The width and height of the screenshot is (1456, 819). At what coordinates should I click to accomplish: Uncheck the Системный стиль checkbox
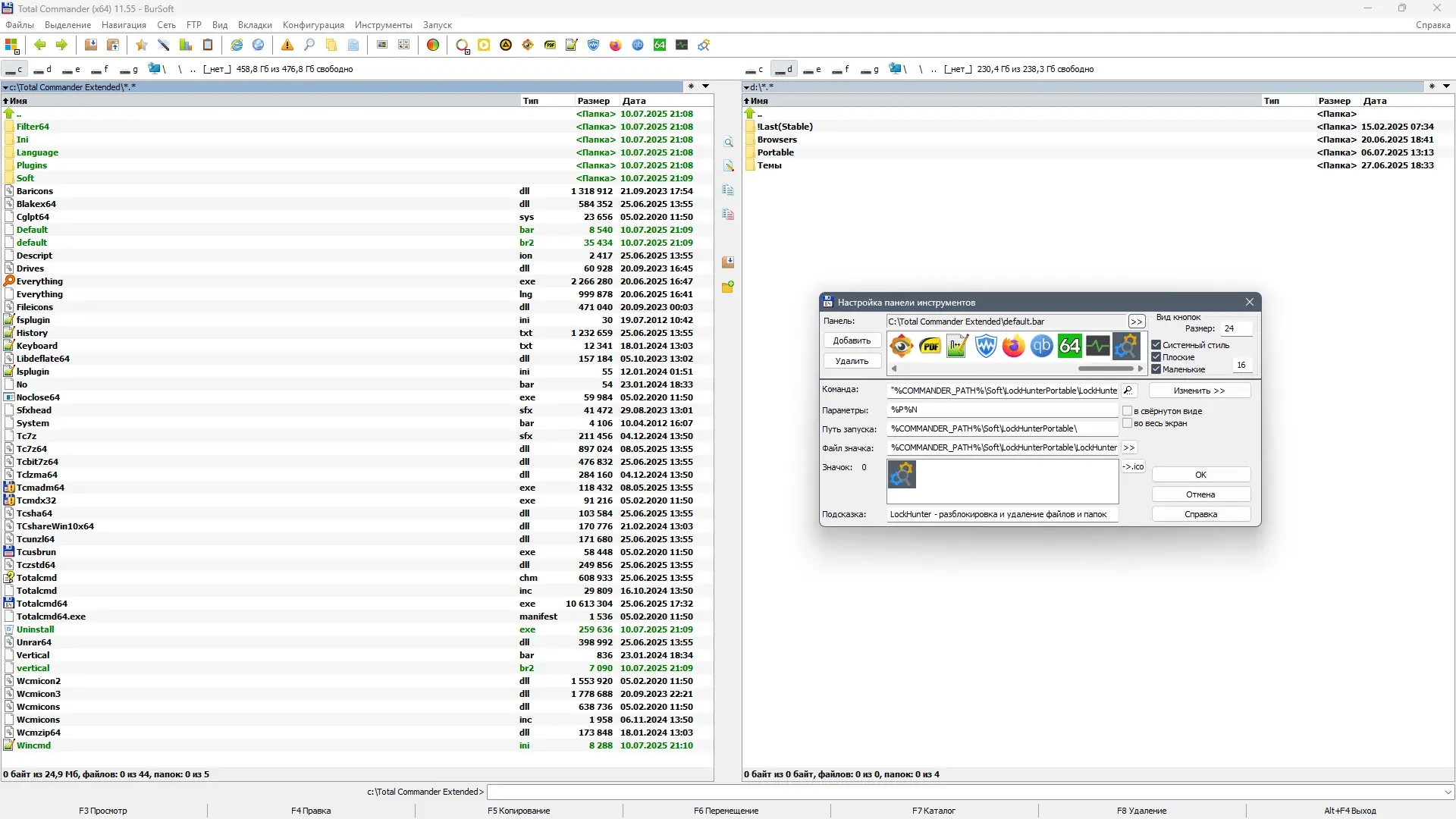click(x=1156, y=344)
